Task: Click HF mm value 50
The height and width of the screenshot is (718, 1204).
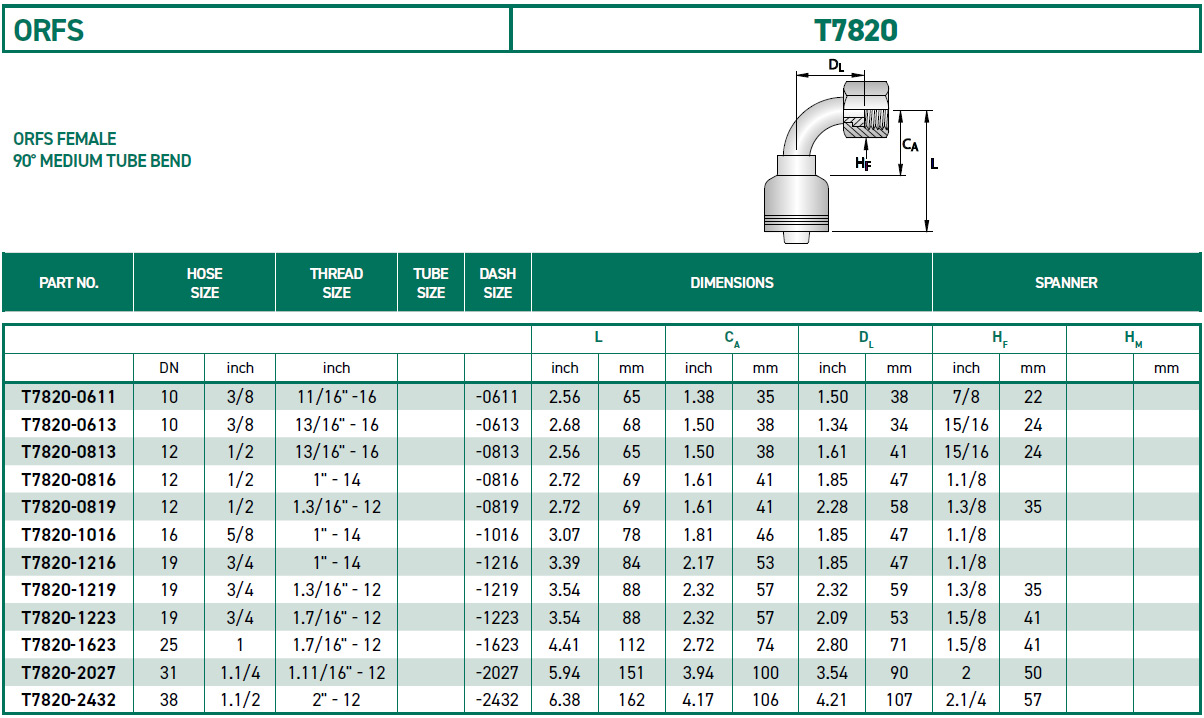Action: (1033, 673)
